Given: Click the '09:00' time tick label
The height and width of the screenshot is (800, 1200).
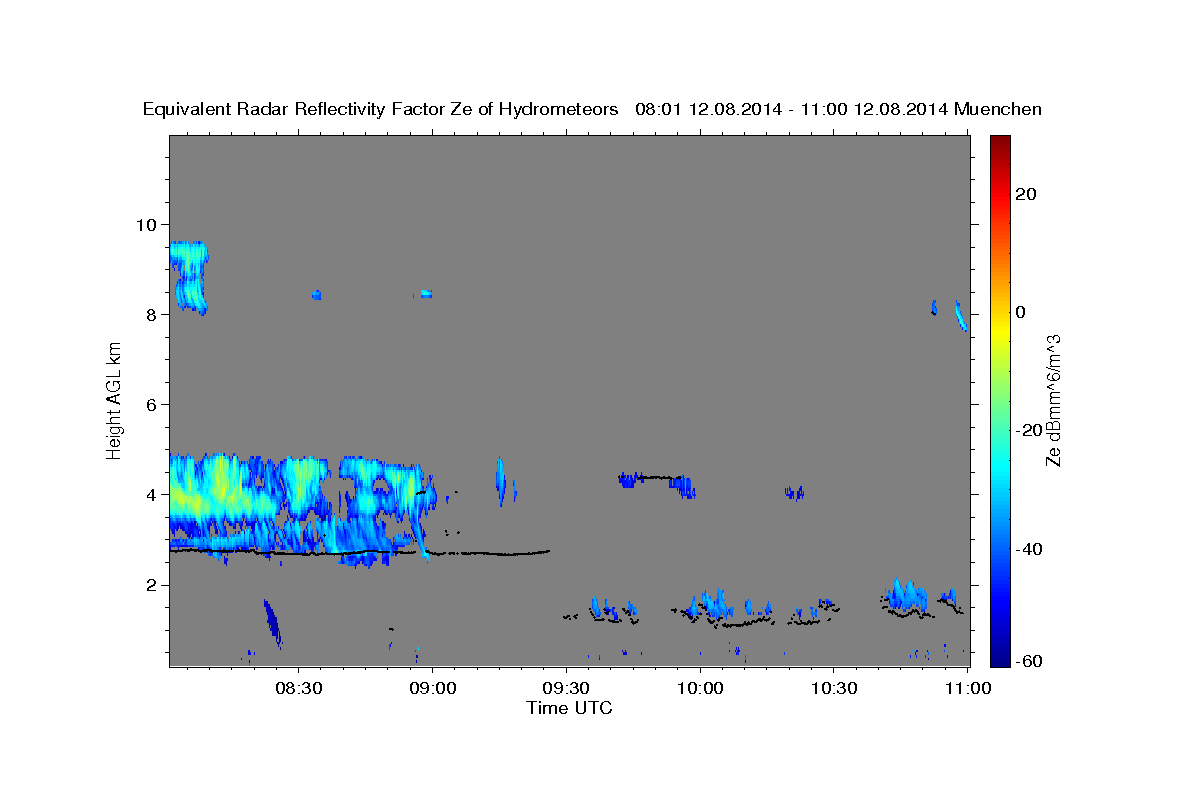Looking at the screenshot, I should coord(432,688).
